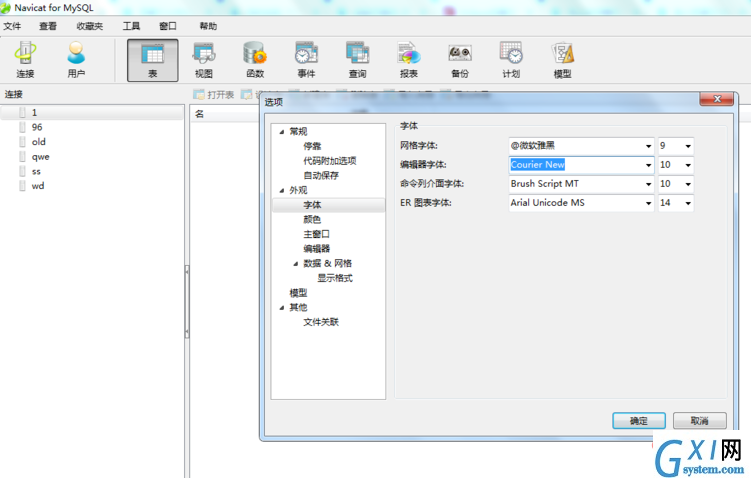Collapse the 常规 tree node arrow
The image size is (751, 478).
pos(282,132)
